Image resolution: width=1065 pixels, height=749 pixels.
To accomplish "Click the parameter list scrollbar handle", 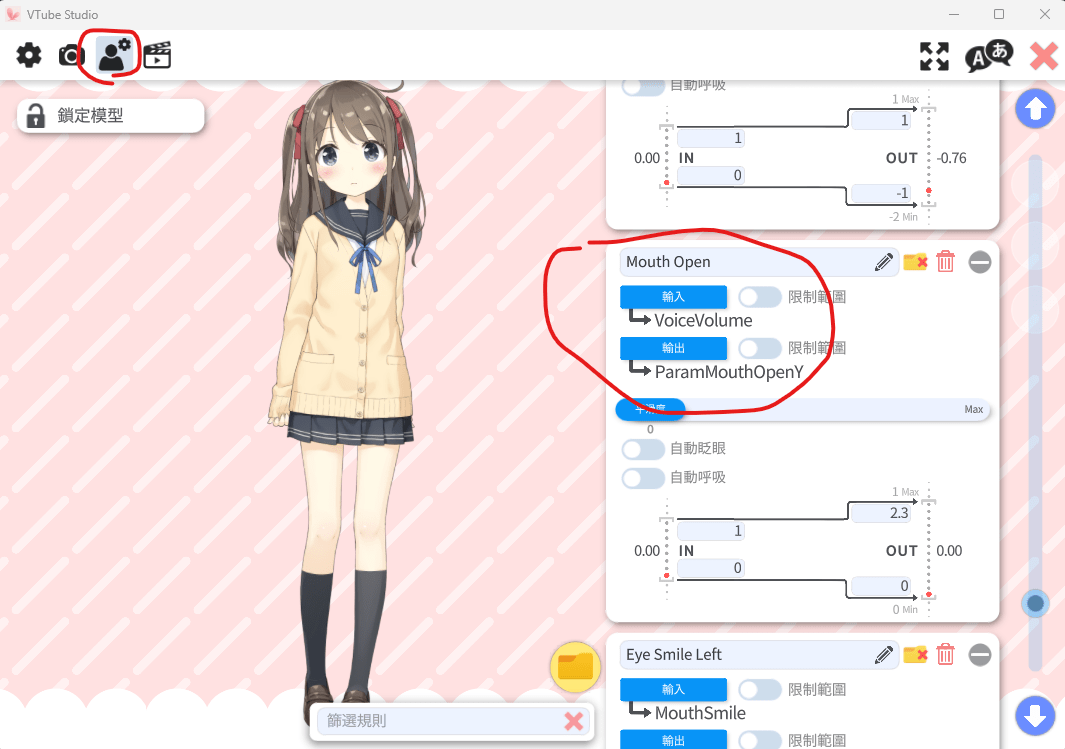I will tap(1035, 603).
